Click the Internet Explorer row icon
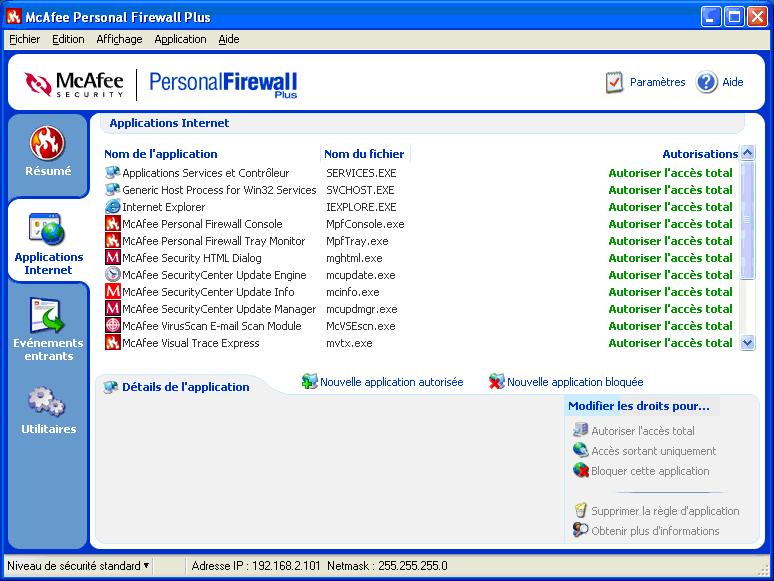Viewport: 774px width, 581px height. click(x=113, y=207)
